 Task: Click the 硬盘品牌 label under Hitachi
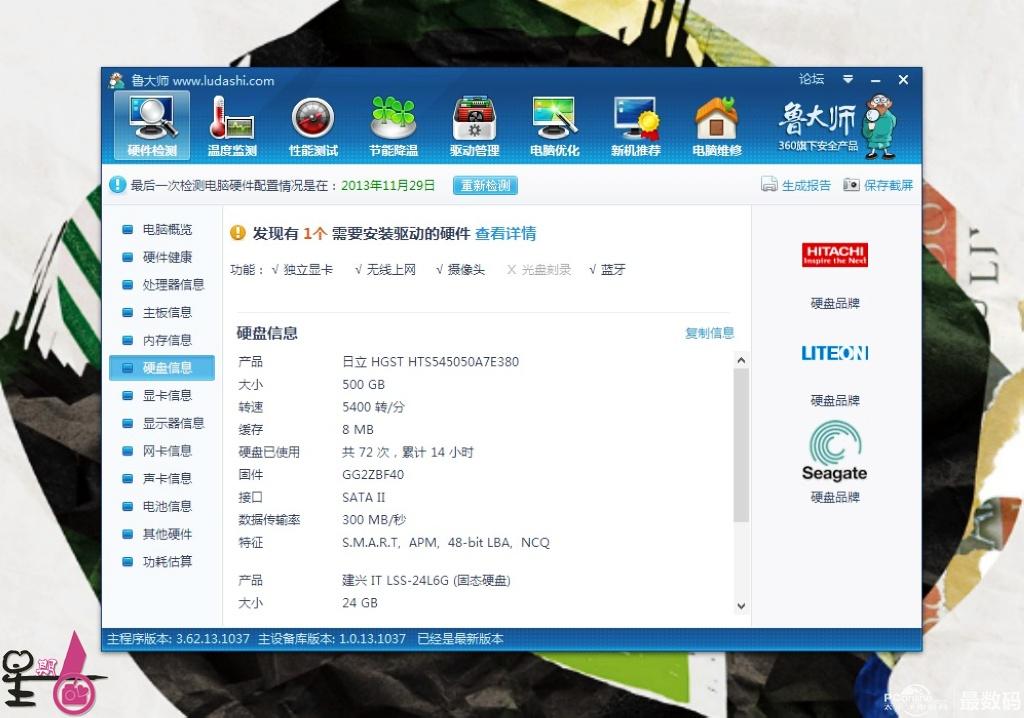coord(835,303)
